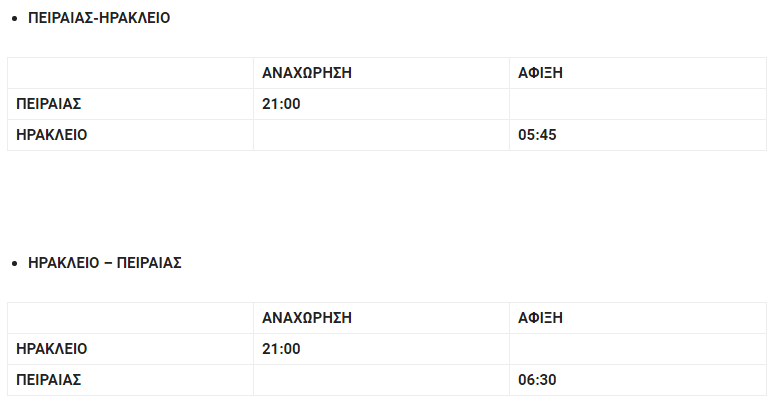Viewport: 773px width, 401px height.
Task: Click the ΠΕΙΡΑΙΑΣ-ΗΡΑΚΛΕΙΟ route heading
Action: tap(99, 18)
